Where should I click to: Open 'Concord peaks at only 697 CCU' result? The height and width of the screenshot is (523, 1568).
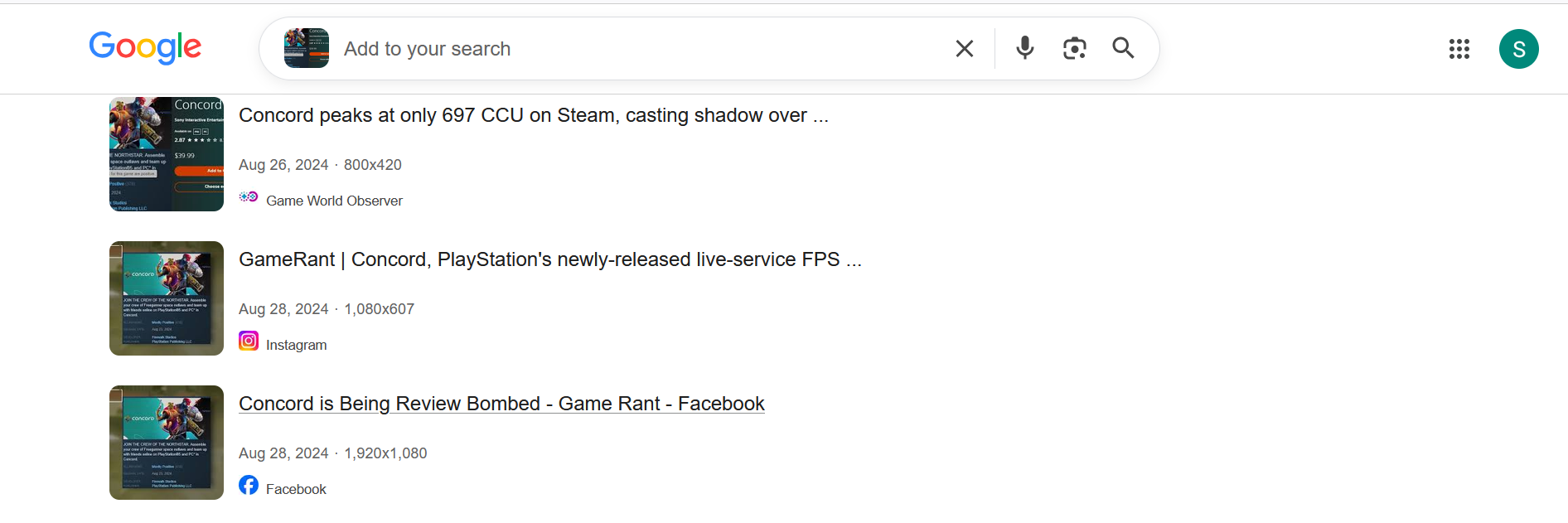(534, 115)
